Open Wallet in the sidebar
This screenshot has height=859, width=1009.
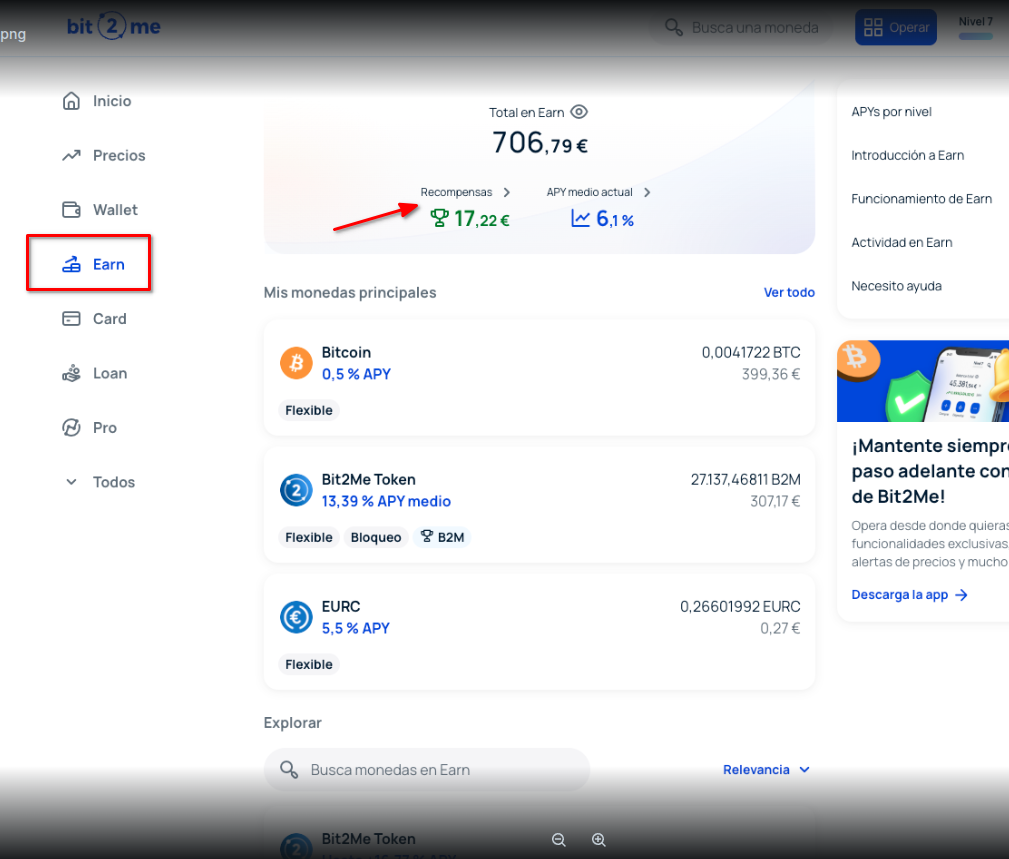coord(100,210)
